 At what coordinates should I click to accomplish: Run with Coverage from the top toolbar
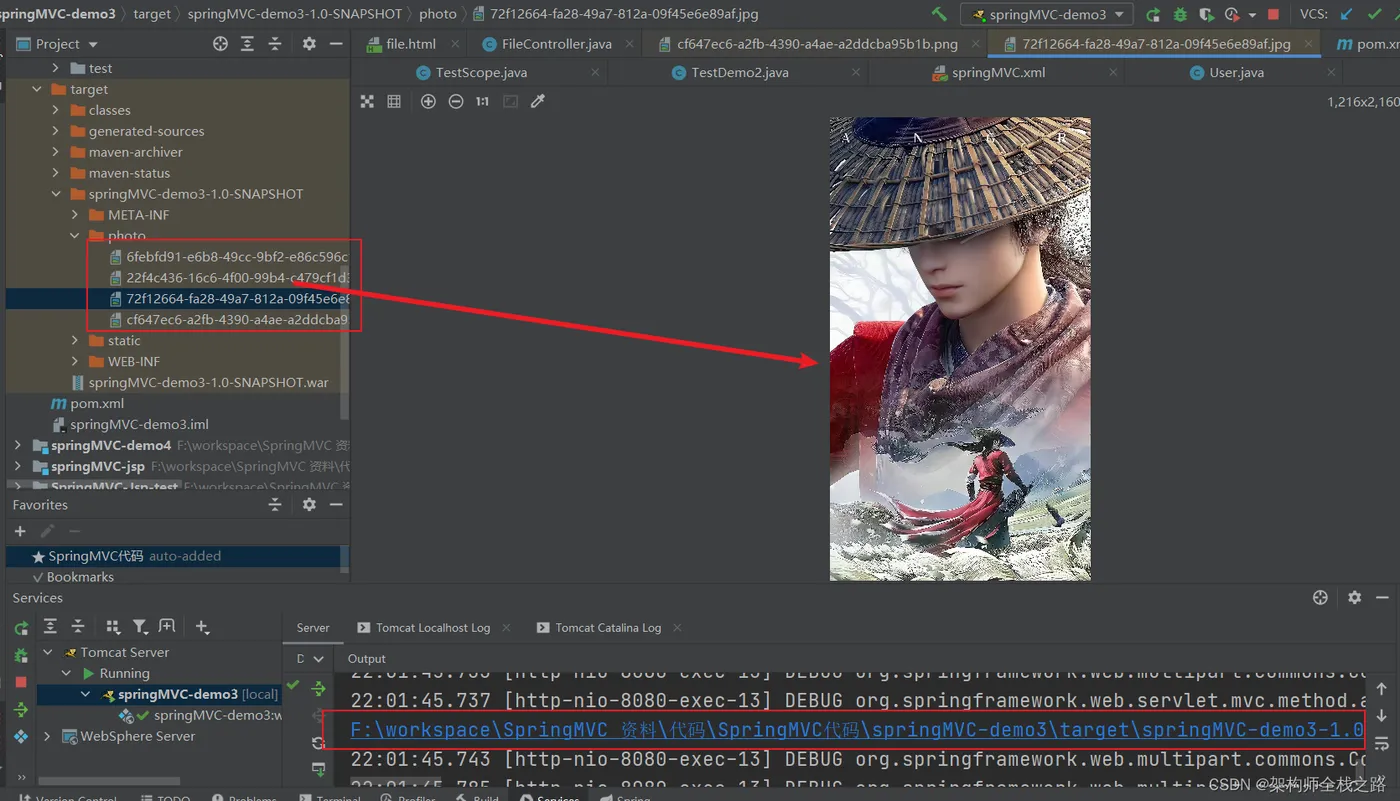(x=1207, y=14)
